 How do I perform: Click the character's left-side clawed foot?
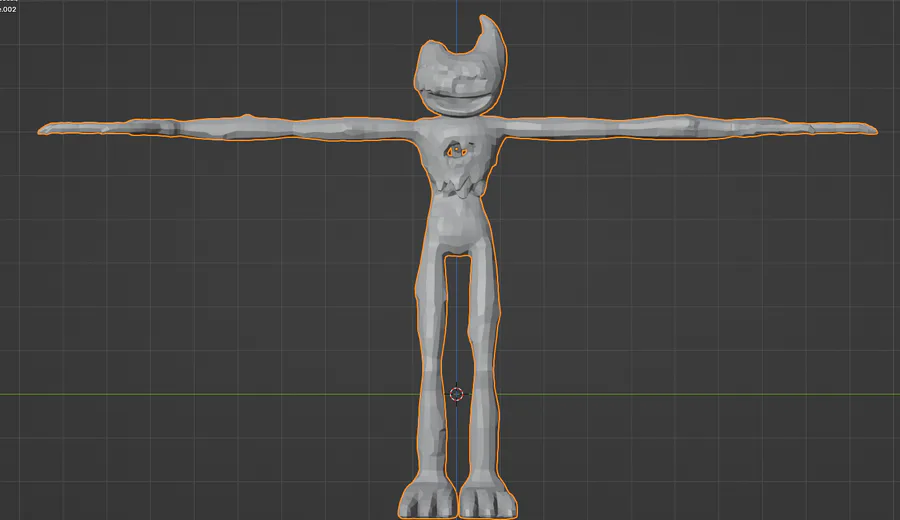tap(428, 496)
